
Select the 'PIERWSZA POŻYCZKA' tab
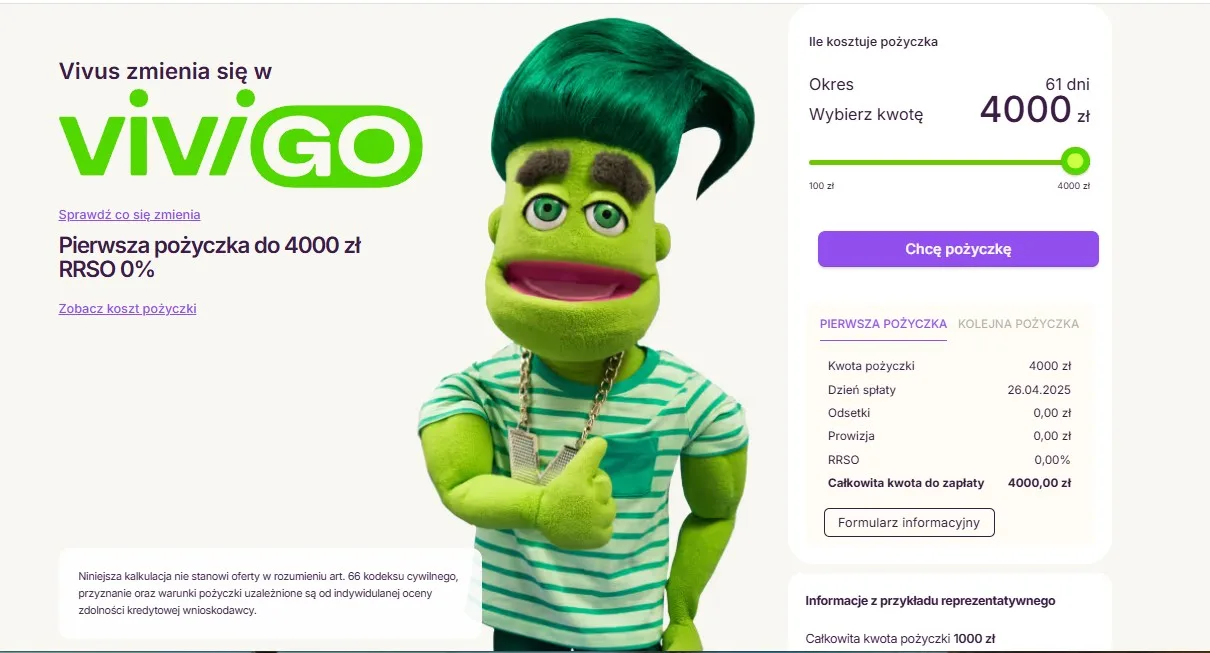click(x=883, y=324)
